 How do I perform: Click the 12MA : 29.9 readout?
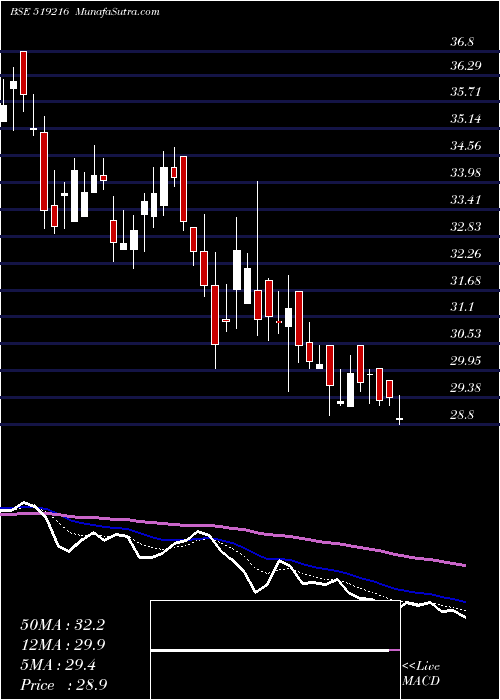tap(62, 645)
